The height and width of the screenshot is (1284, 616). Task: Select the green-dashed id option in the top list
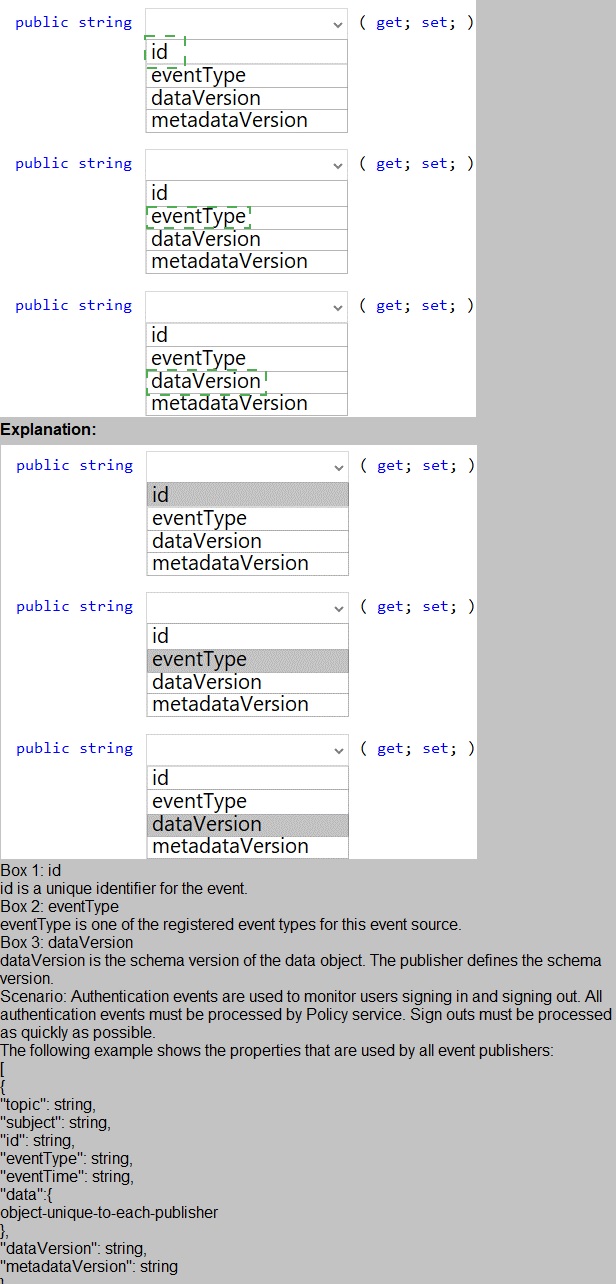click(165, 52)
